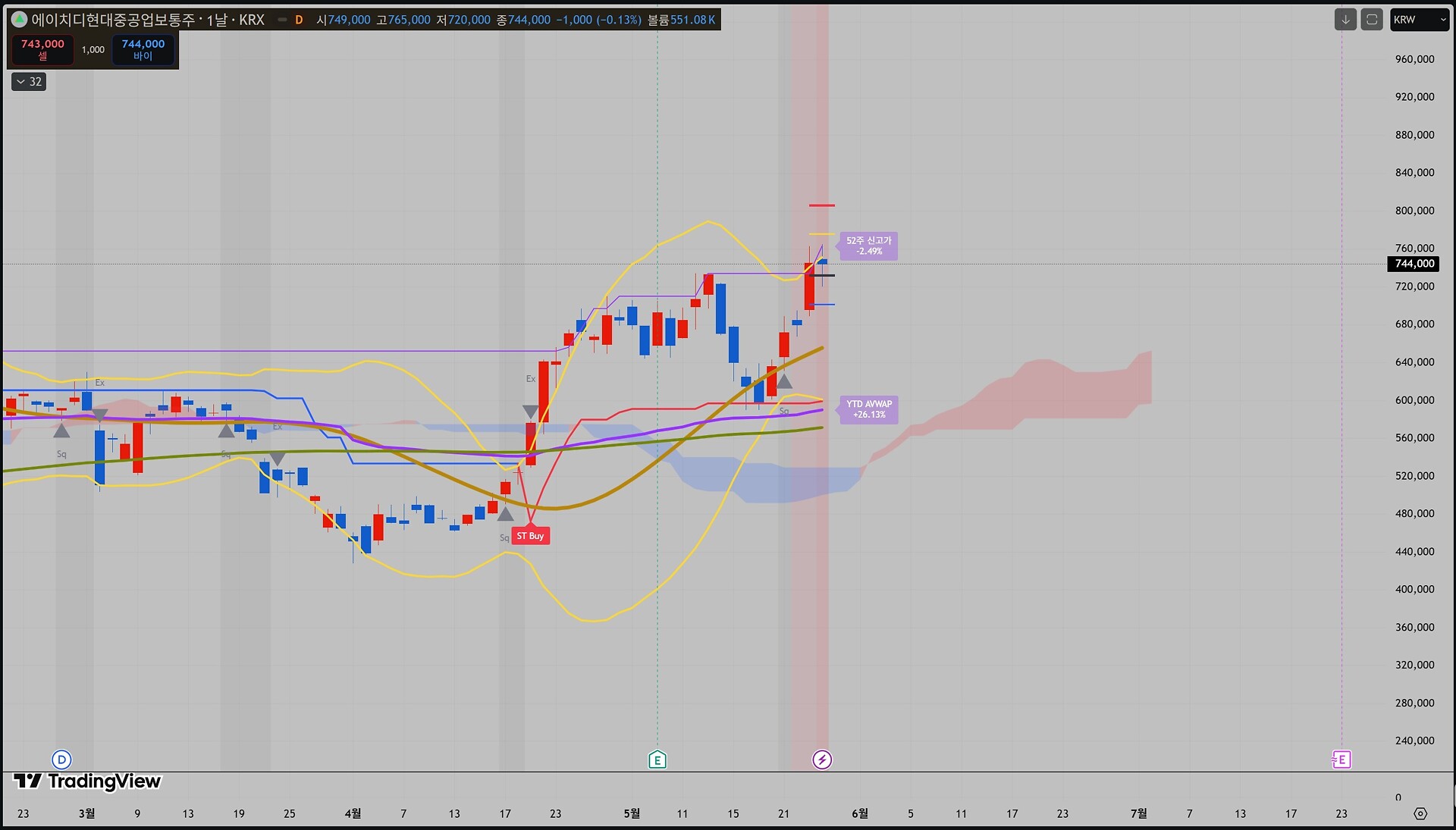Click the red ST Buy signal label

(x=530, y=536)
